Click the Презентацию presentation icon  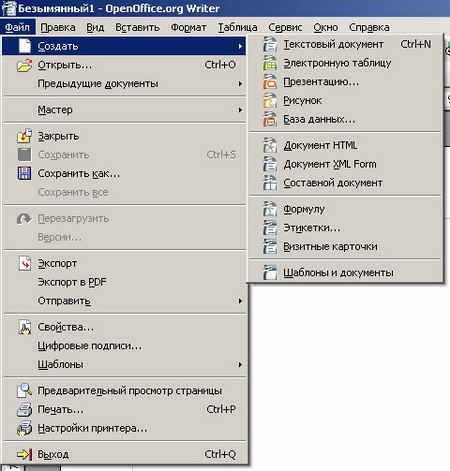(270, 82)
